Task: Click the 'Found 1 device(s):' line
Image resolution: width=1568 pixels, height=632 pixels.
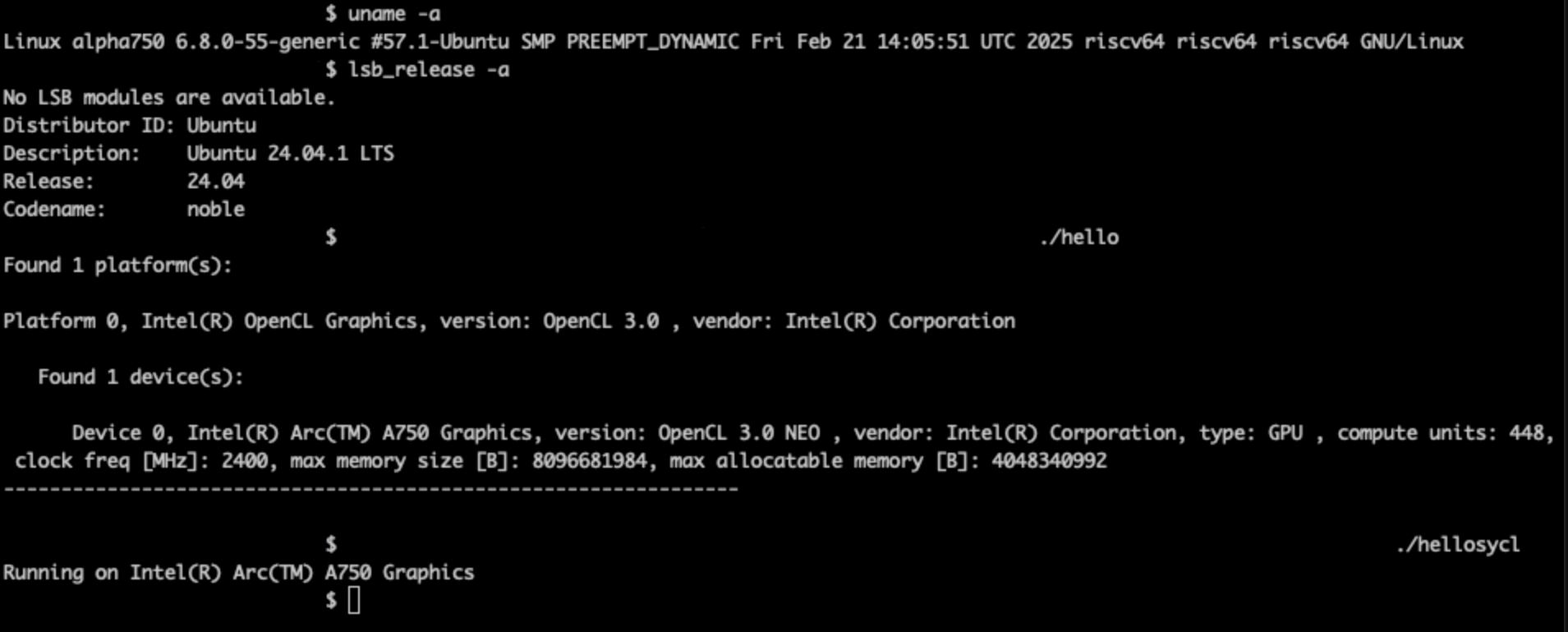Action: click(x=141, y=377)
